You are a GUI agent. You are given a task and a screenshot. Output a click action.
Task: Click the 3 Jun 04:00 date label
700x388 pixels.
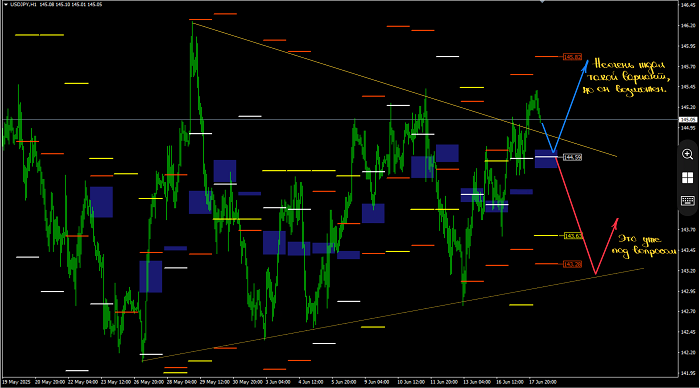click(278, 382)
